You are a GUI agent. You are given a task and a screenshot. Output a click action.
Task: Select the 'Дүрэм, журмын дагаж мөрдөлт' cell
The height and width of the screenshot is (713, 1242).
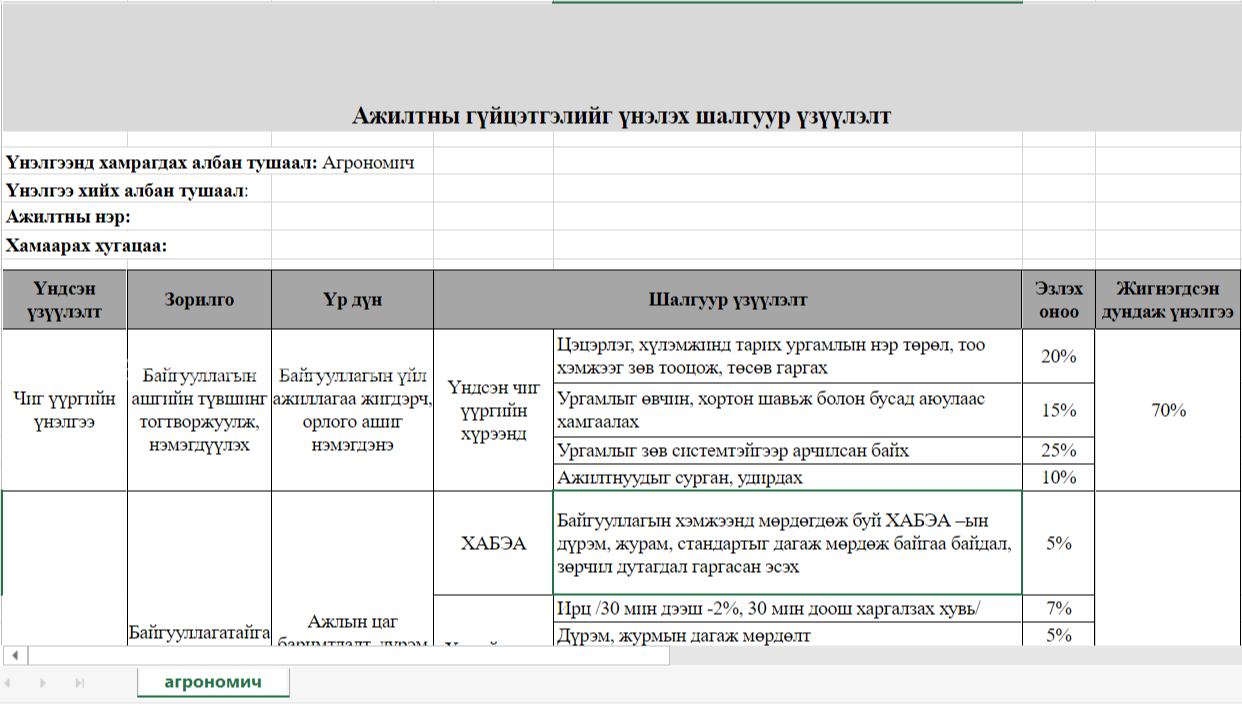pos(787,634)
